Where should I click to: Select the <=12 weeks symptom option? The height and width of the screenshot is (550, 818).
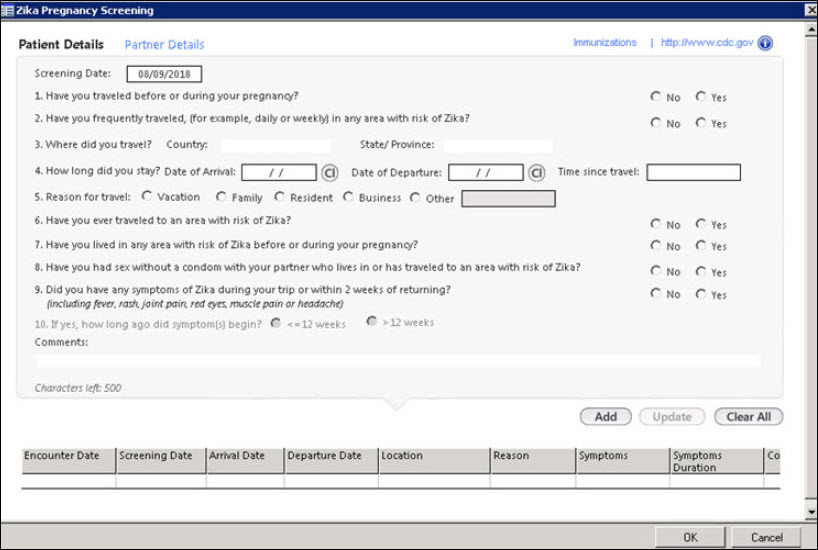coord(276,323)
